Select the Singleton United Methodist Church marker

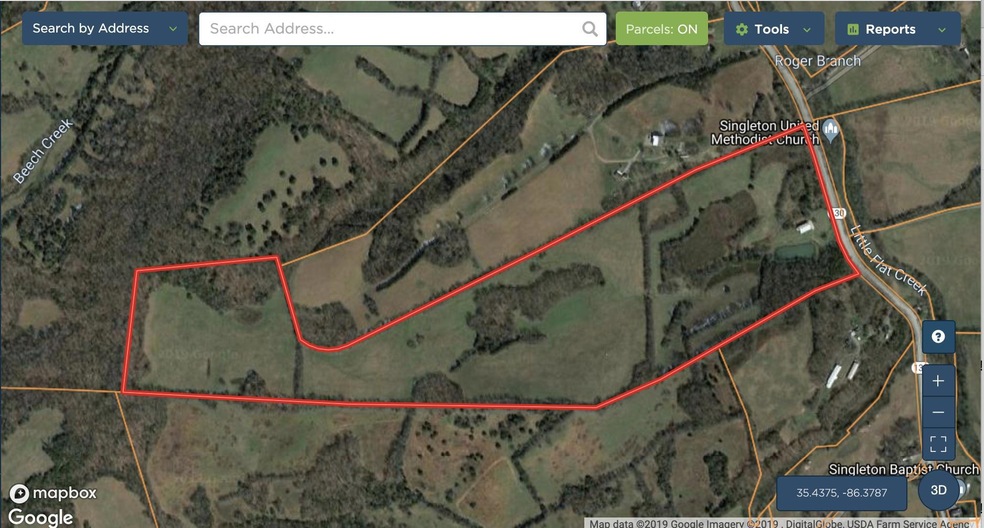(x=831, y=131)
